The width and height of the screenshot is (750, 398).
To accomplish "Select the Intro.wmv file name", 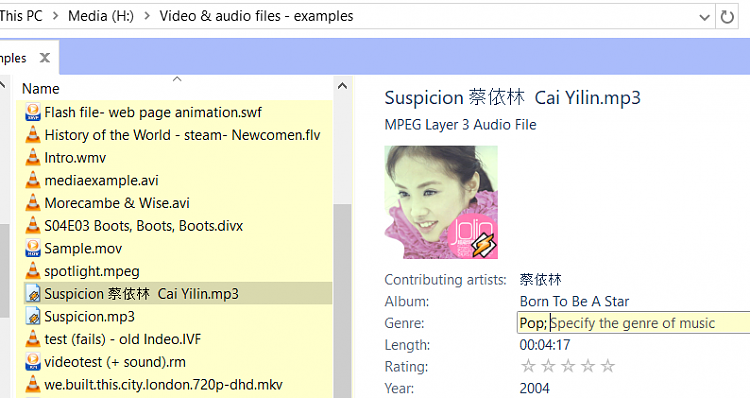I will (x=75, y=158).
